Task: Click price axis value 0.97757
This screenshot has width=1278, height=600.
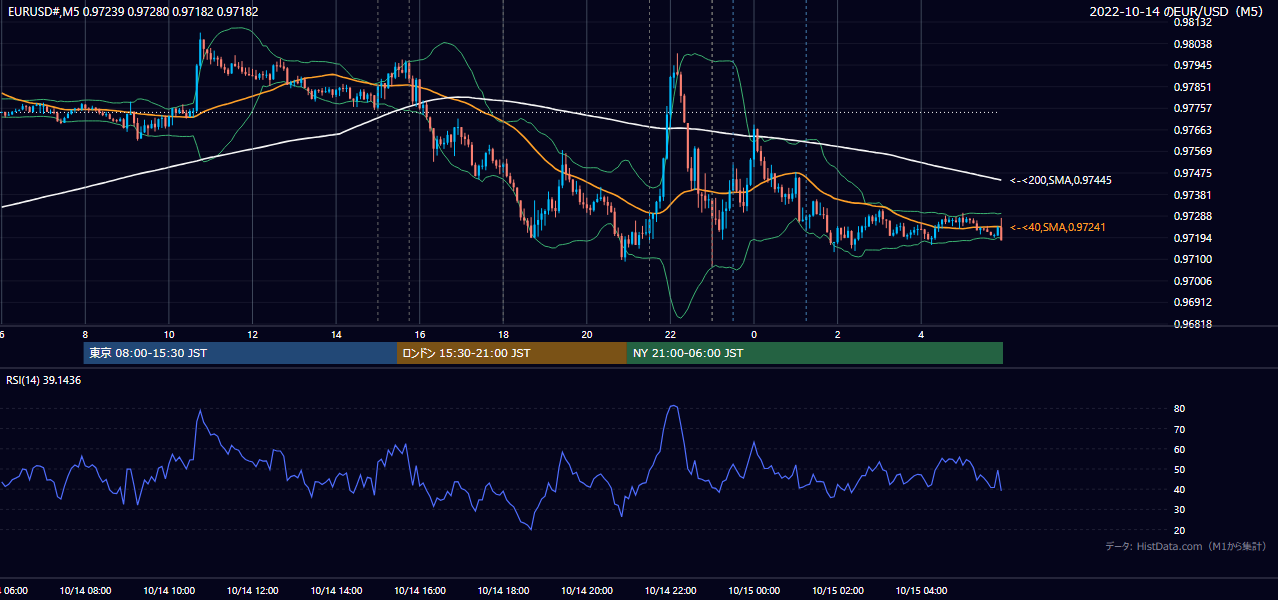Action: (x=1192, y=108)
